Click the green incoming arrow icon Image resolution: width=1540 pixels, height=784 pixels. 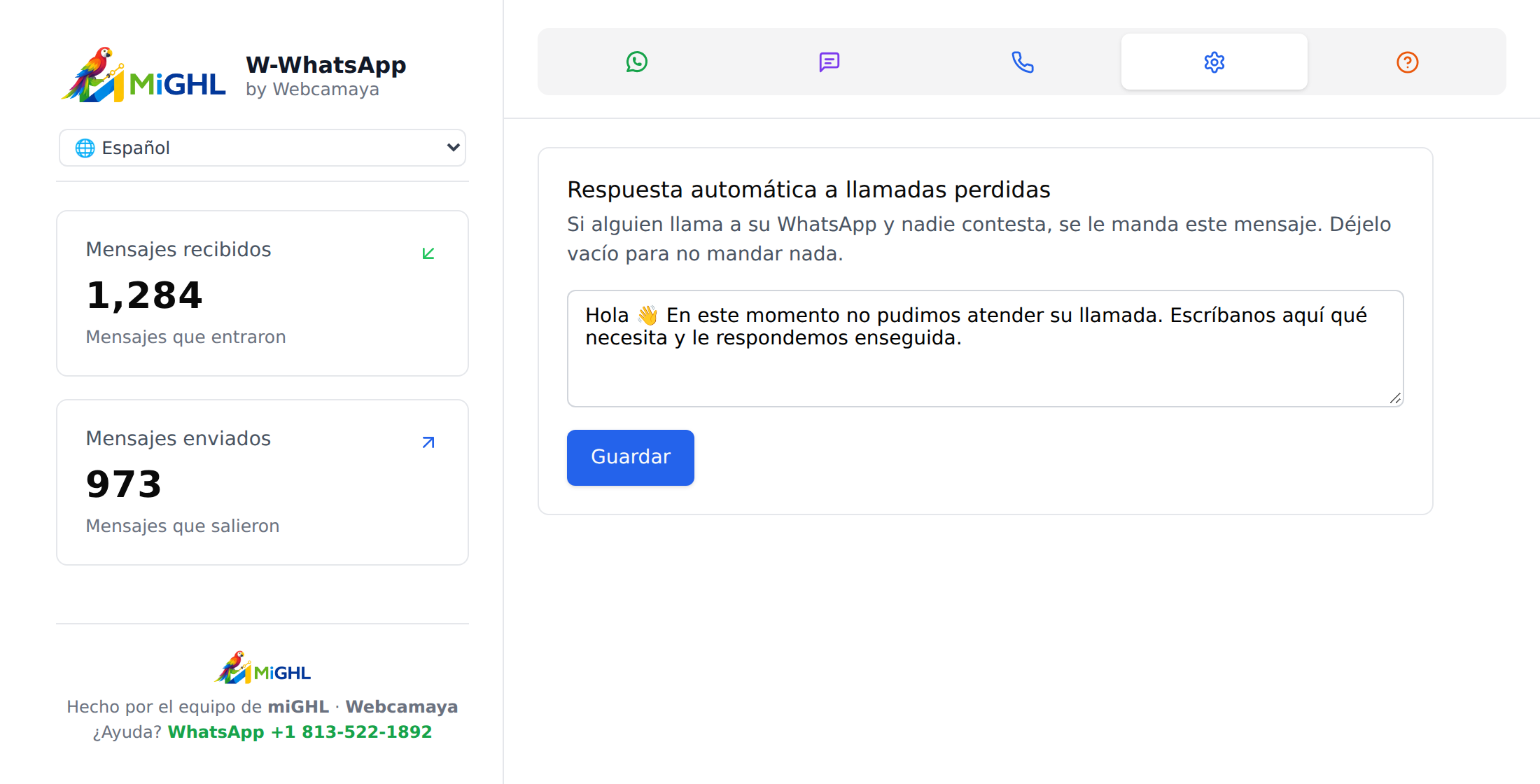(428, 253)
